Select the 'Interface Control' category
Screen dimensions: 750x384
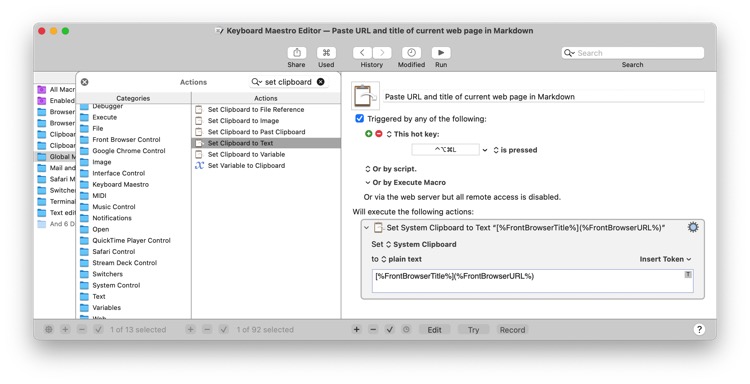pyautogui.click(x=133, y=173)
